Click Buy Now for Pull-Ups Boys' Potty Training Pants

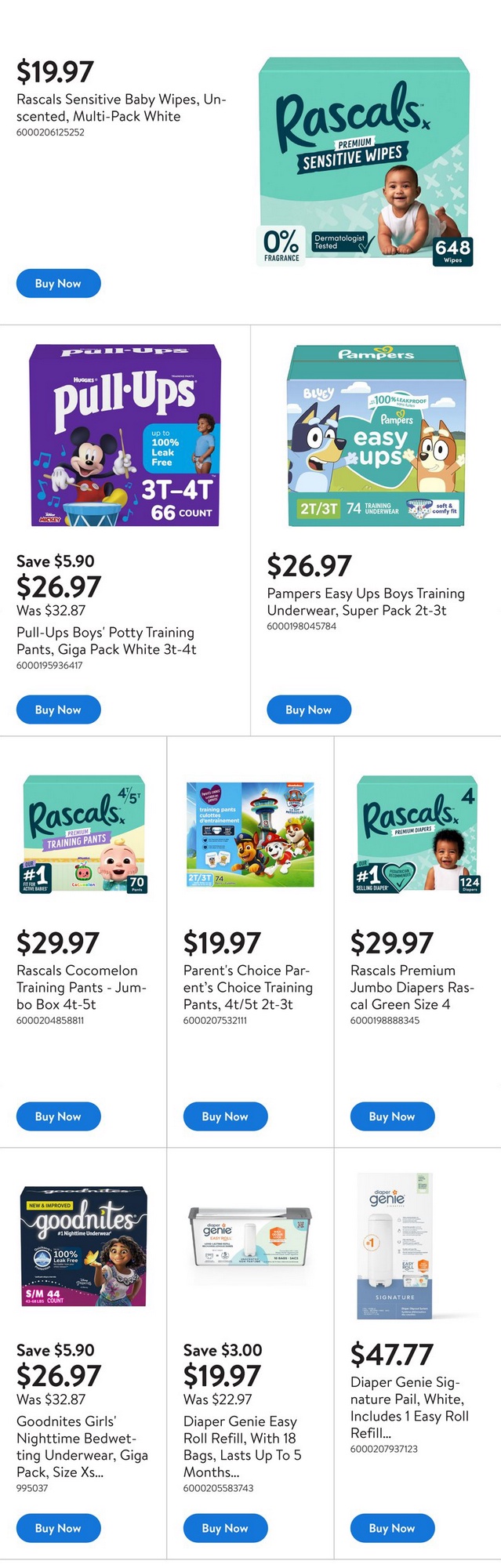[58, 710]
